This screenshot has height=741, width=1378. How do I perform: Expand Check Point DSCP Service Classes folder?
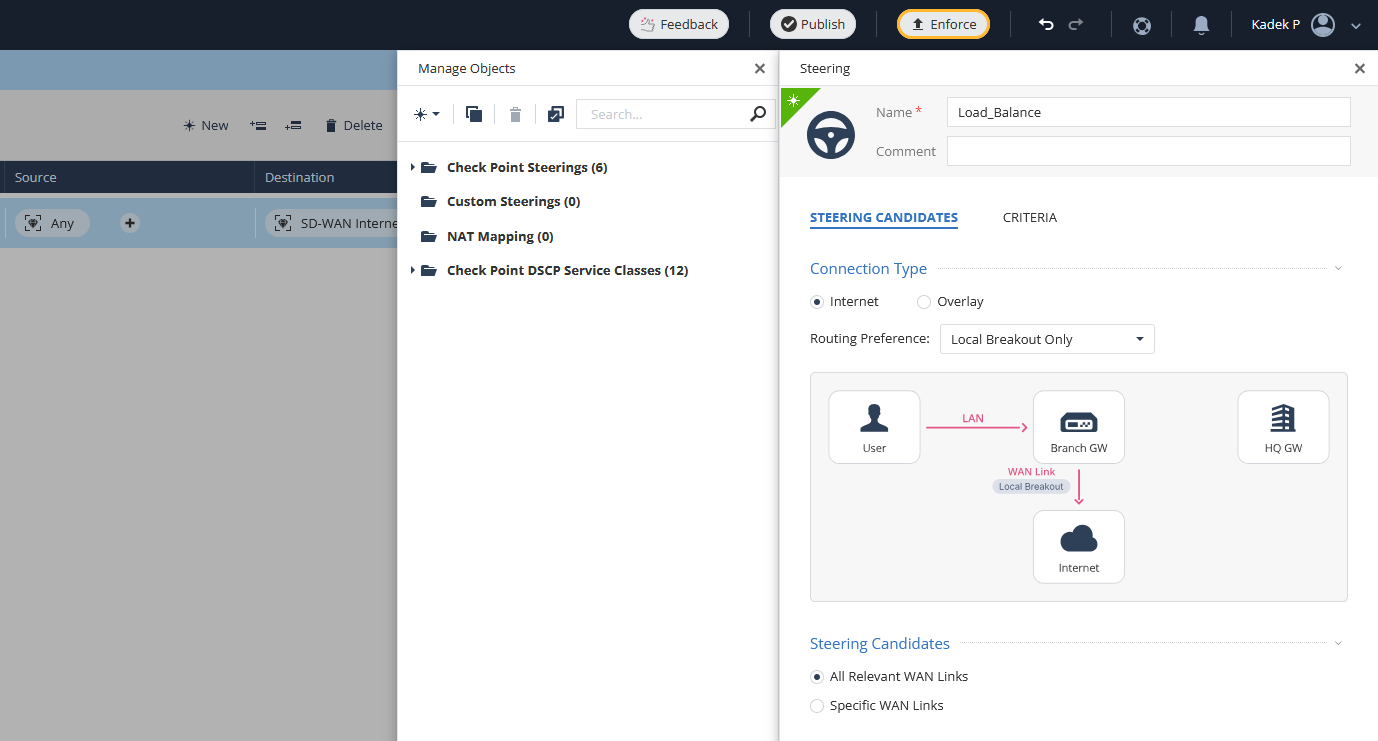coord(413,270)
